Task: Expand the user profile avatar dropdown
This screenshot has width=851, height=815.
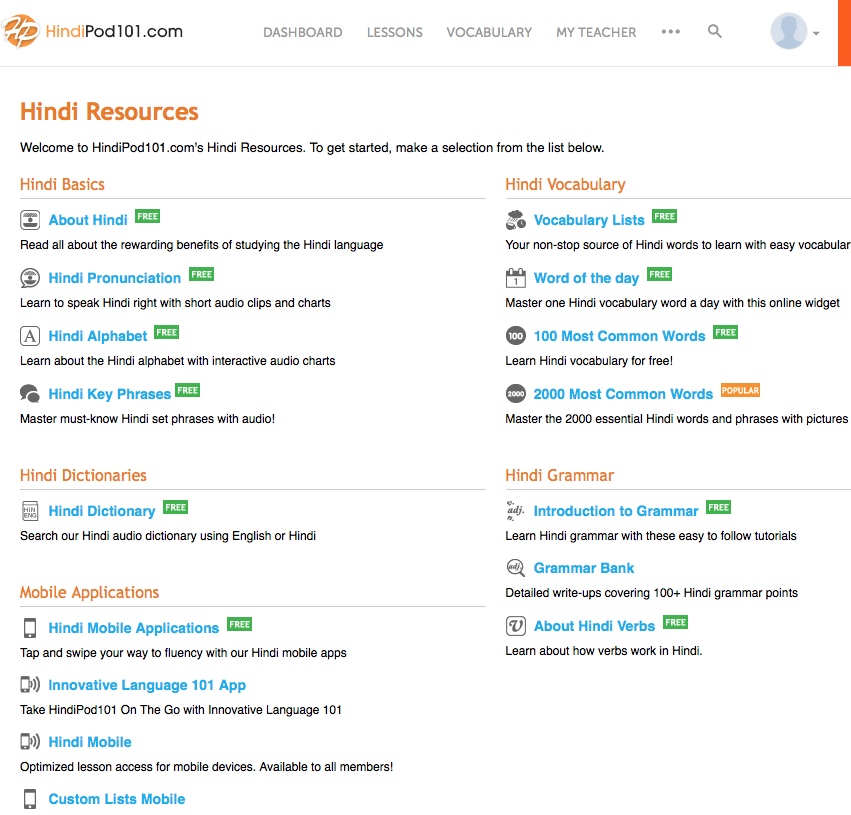Action: (795, 32)
